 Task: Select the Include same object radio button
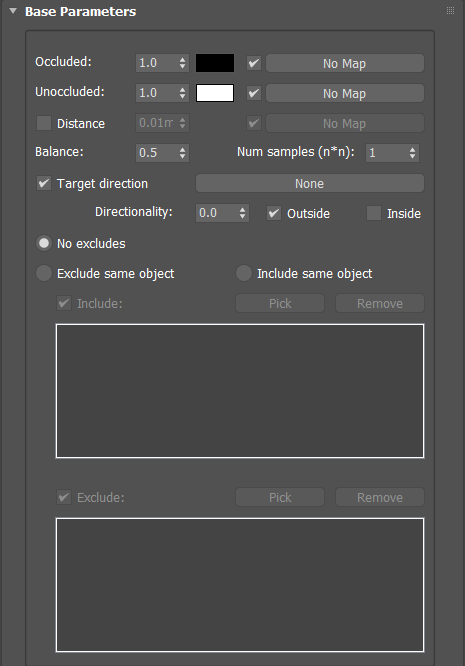(244, 273)
